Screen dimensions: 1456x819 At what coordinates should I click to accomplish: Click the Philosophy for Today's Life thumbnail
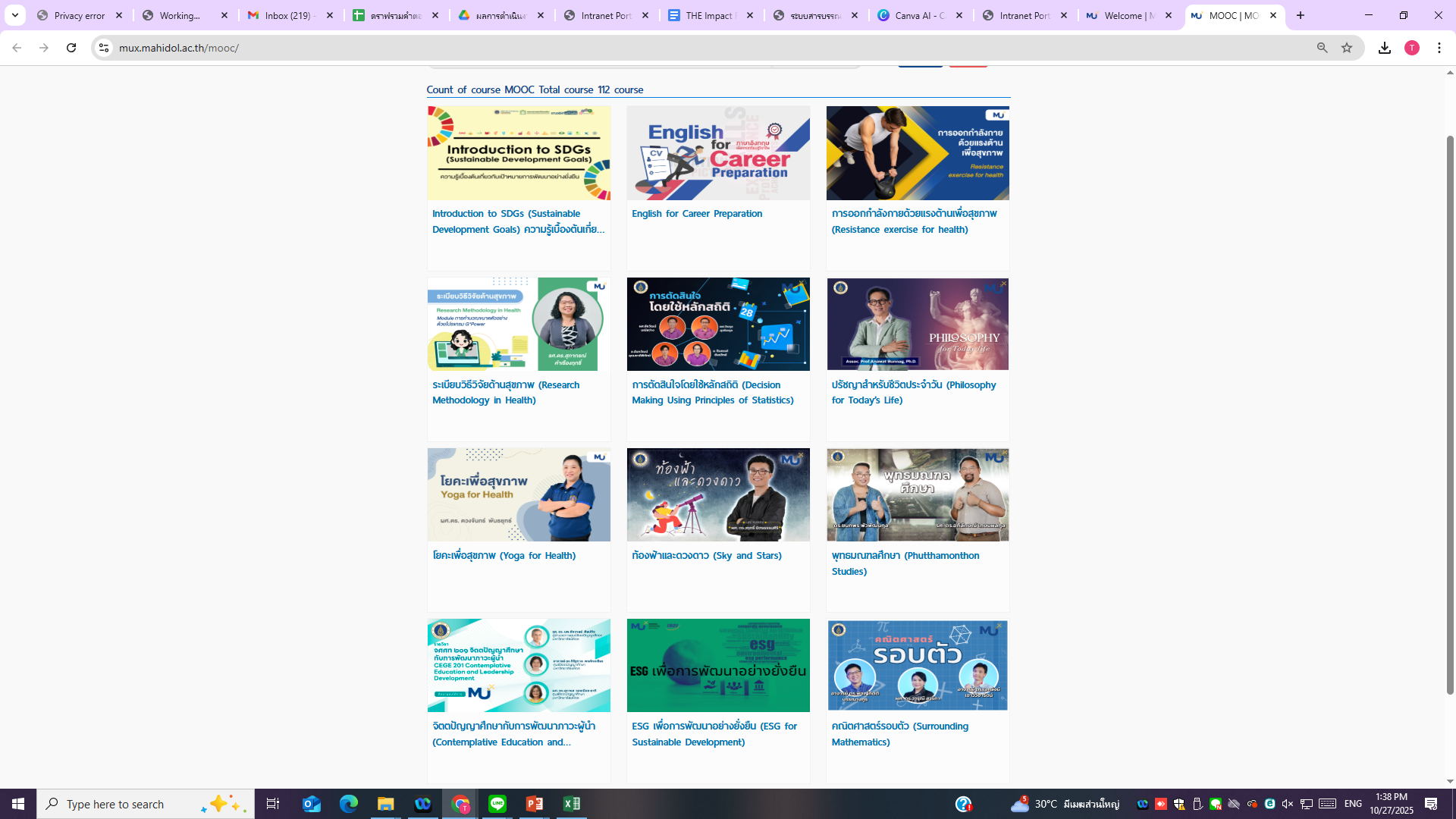918,324
